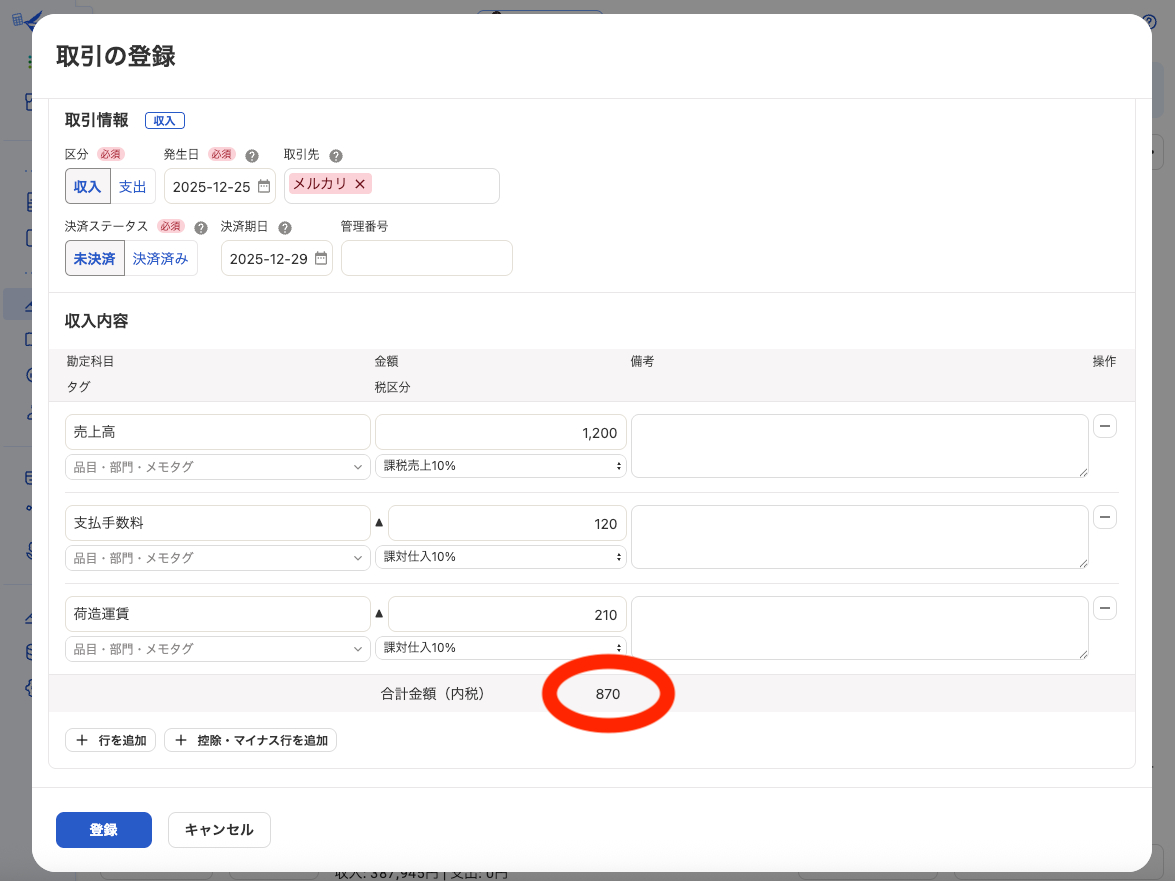Click the 管理番号 input field

coord(426,258)
